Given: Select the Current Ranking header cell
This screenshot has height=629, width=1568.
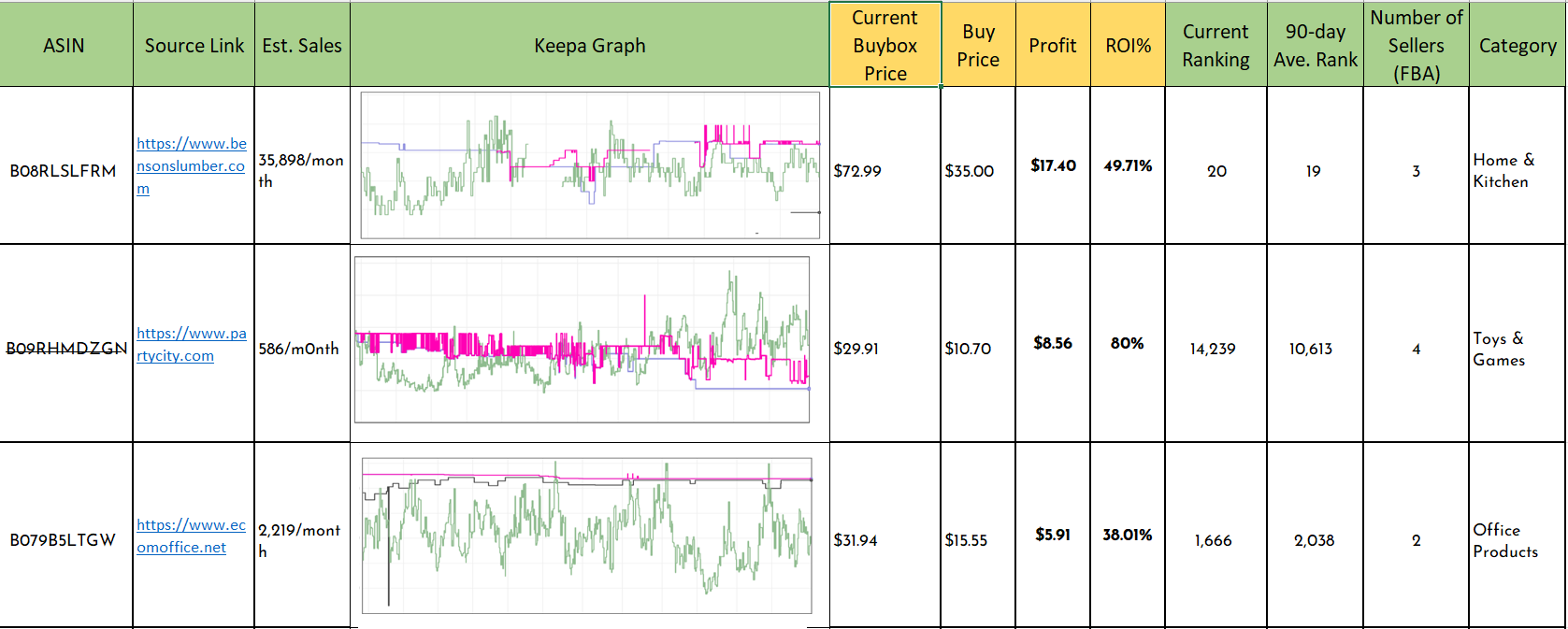Looking at the screenshot, I should pos(1216,45).
